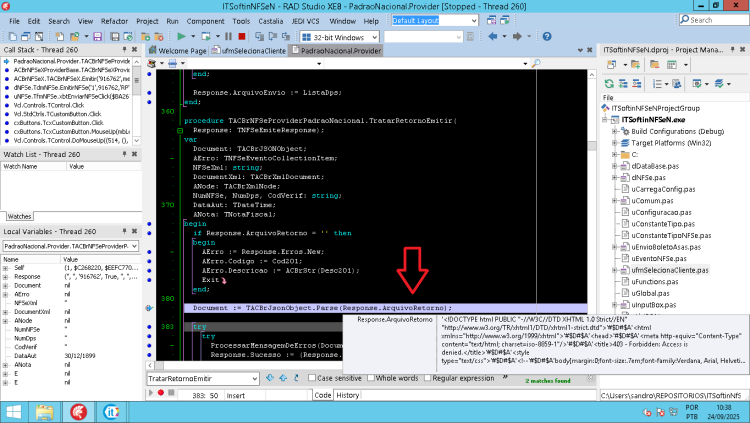Stop the debugger with the red square

242,36
